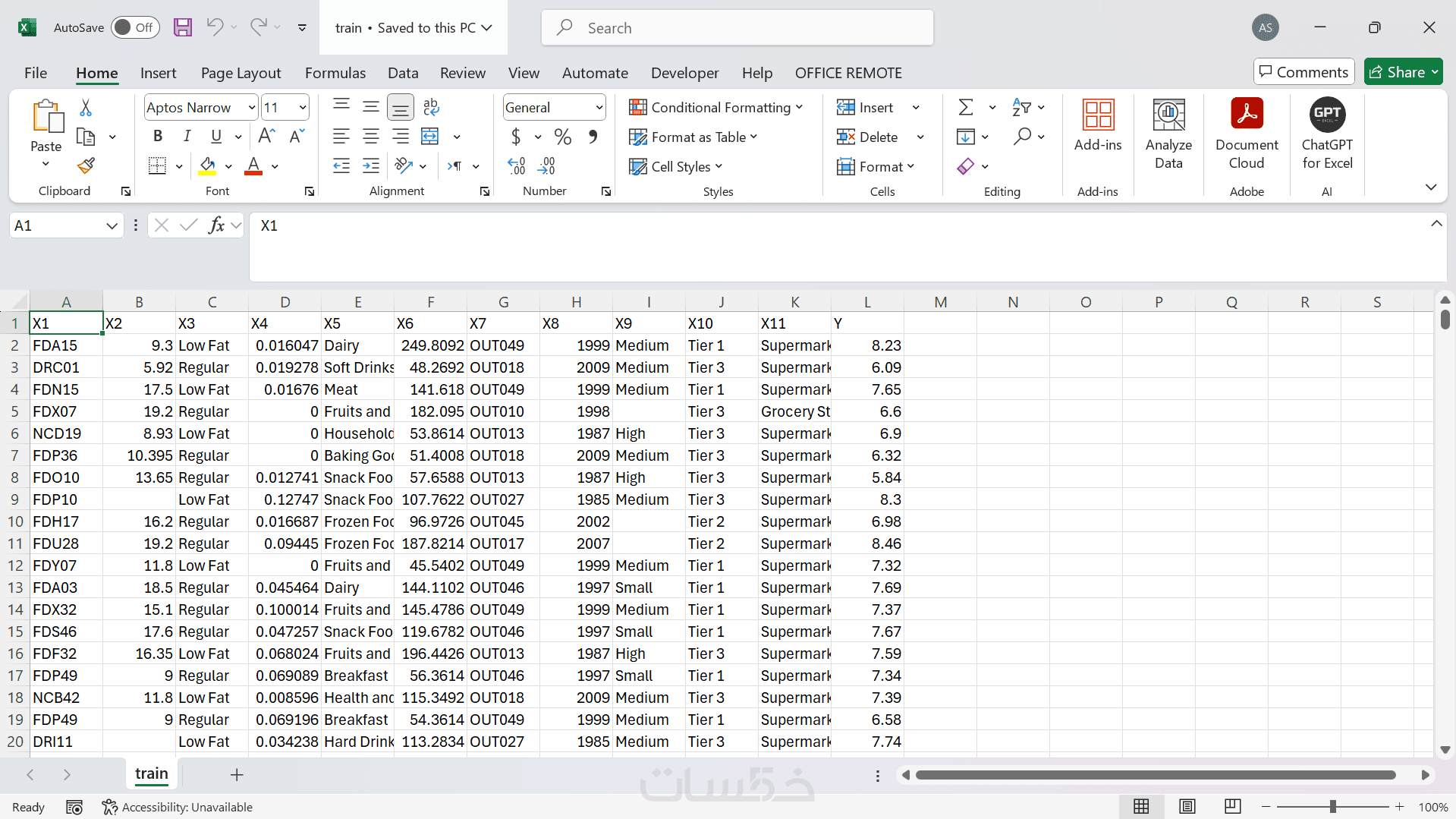Click the Undo arrow icon

pyautogui.click(x=215, y=27)
